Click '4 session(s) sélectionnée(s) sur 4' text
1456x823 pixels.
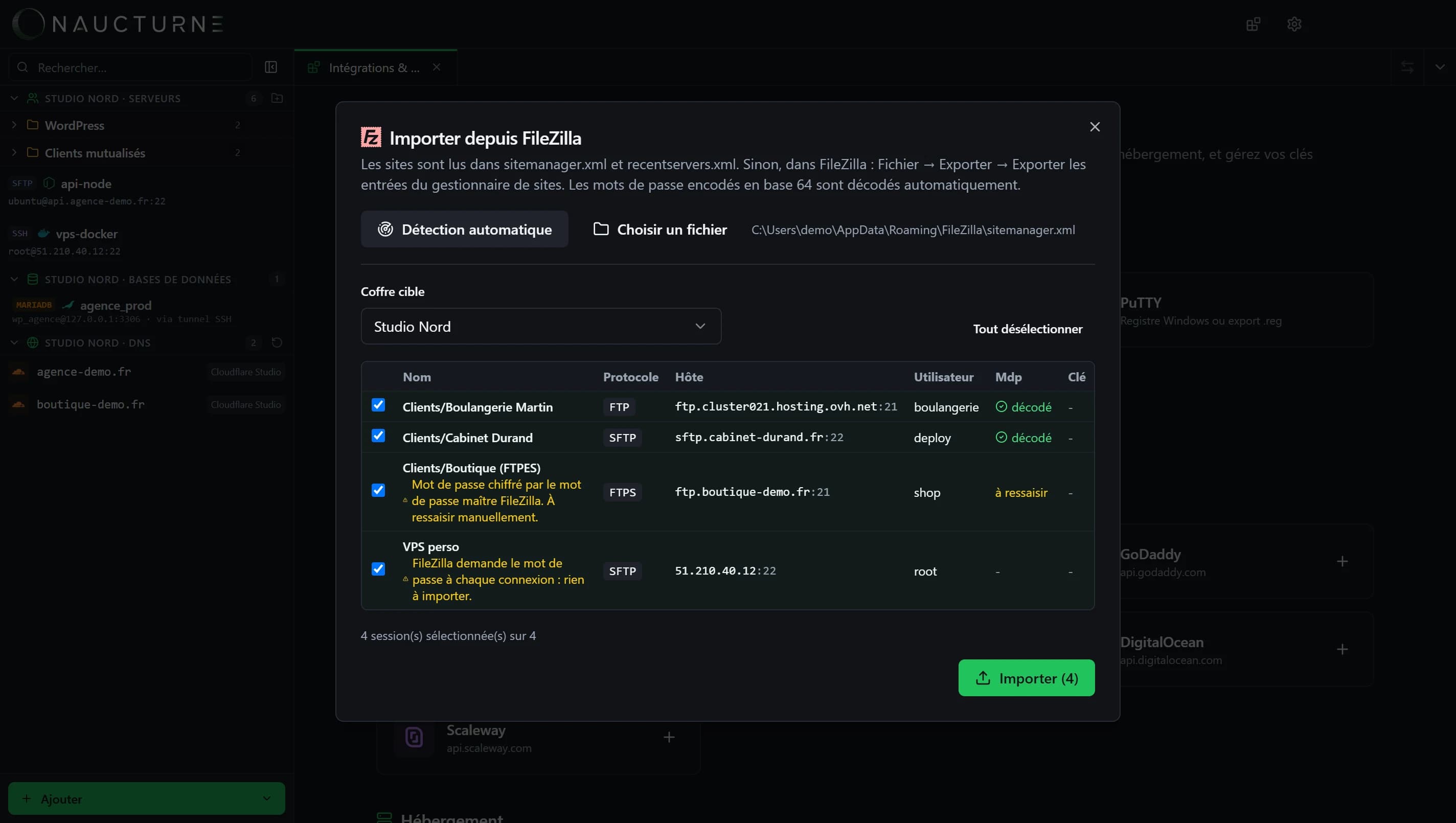tap(448, 636)
